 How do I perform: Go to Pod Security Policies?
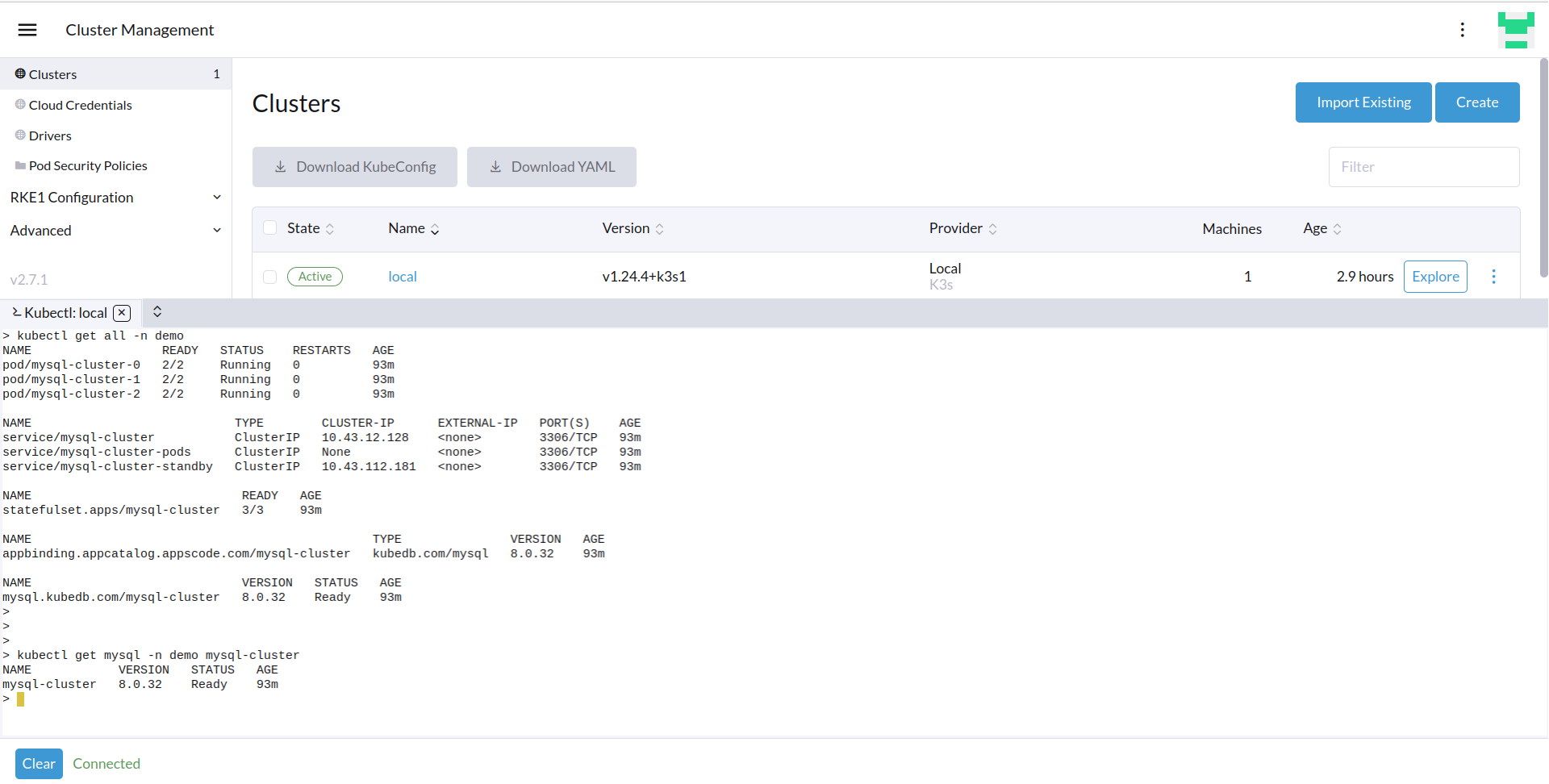pos(88,166)
